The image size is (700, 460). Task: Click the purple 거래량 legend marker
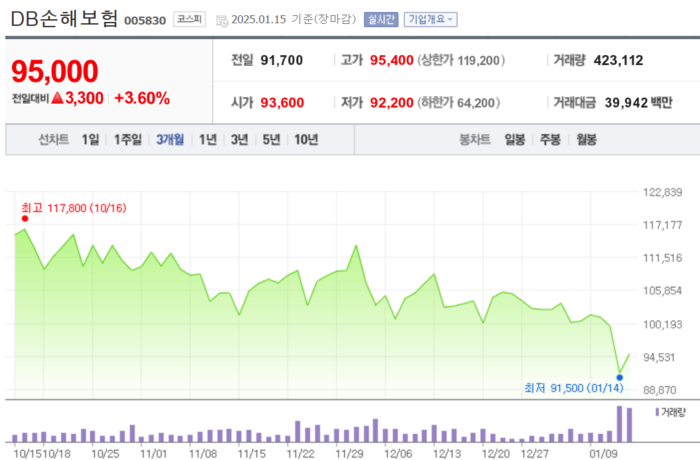tap(657, 412)
